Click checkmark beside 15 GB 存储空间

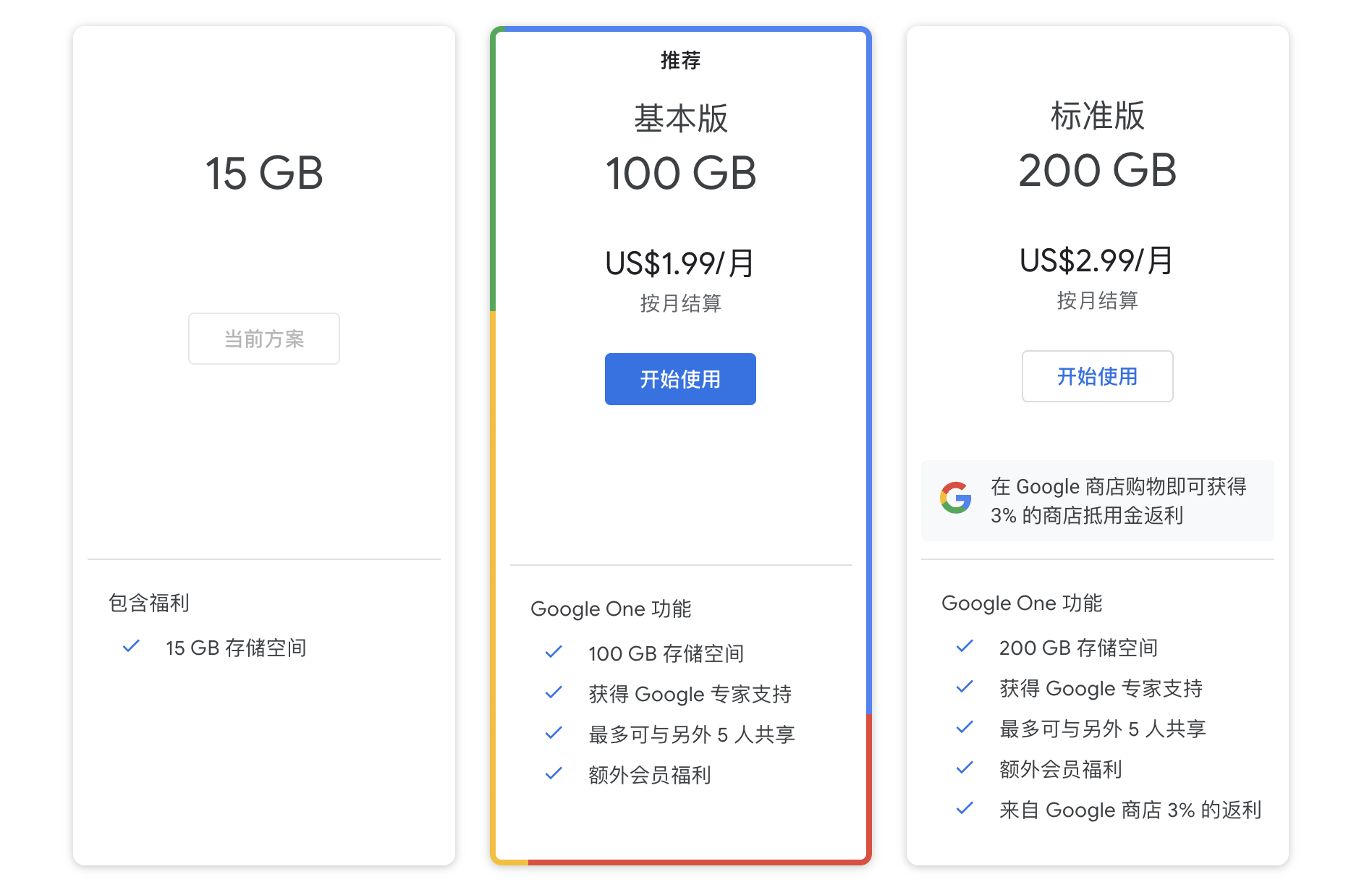click(131, 647)
